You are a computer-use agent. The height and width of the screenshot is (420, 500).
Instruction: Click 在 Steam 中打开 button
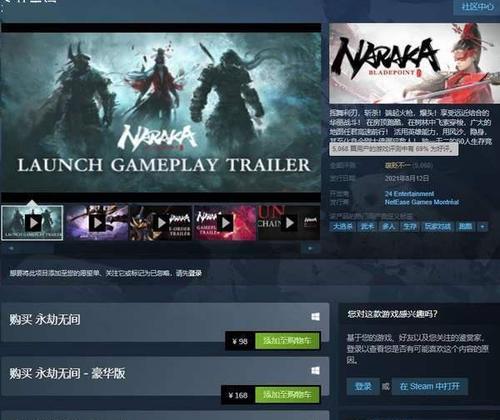pos(430,386)
